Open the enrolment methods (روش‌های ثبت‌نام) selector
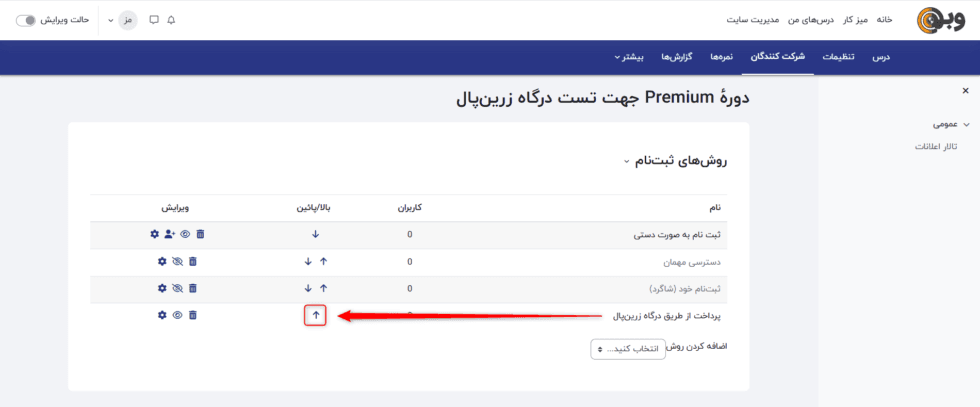The height and width of the screenshot is (407, 980). pos(672,160)
